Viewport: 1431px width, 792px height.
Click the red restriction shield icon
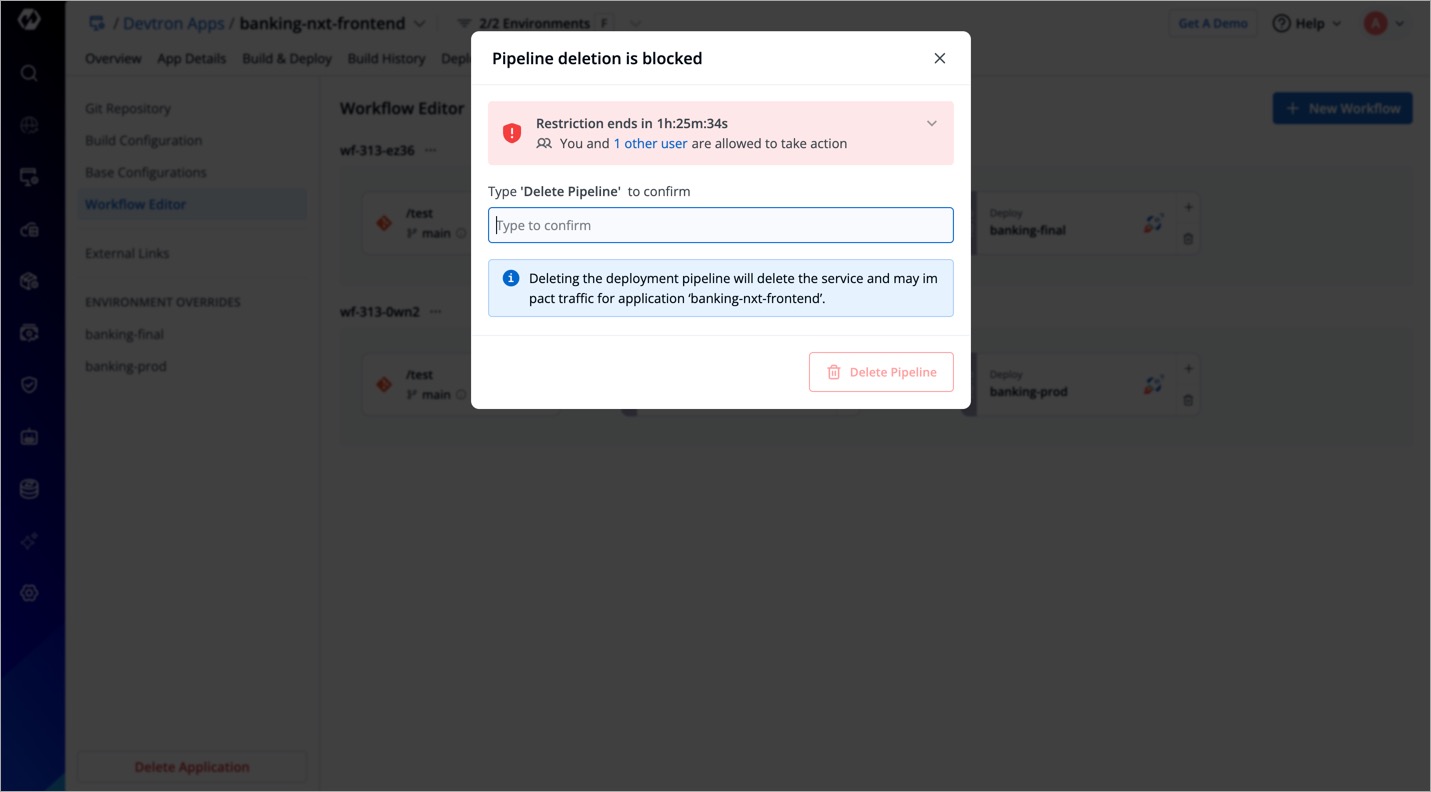click(512, 133)
